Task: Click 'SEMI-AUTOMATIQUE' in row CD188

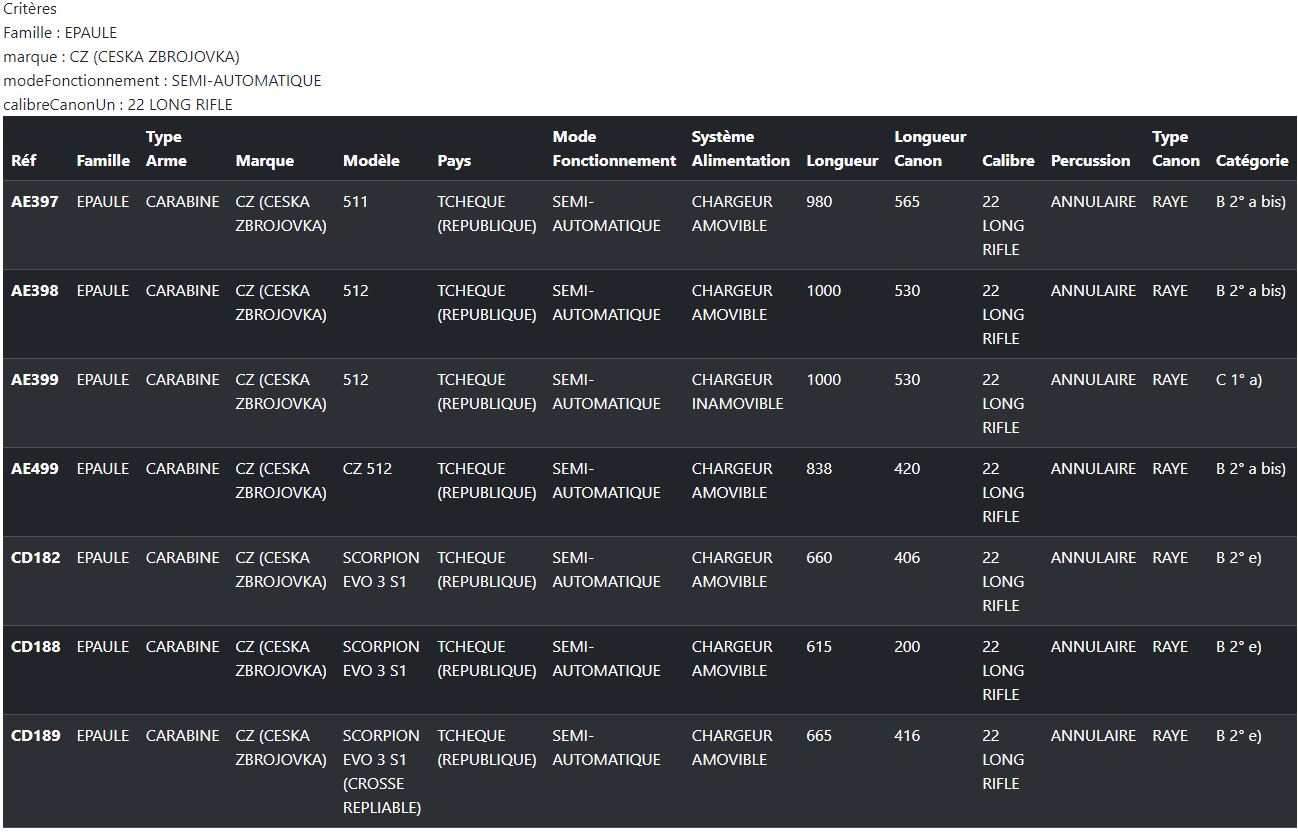Action: (x=607, y=658)
